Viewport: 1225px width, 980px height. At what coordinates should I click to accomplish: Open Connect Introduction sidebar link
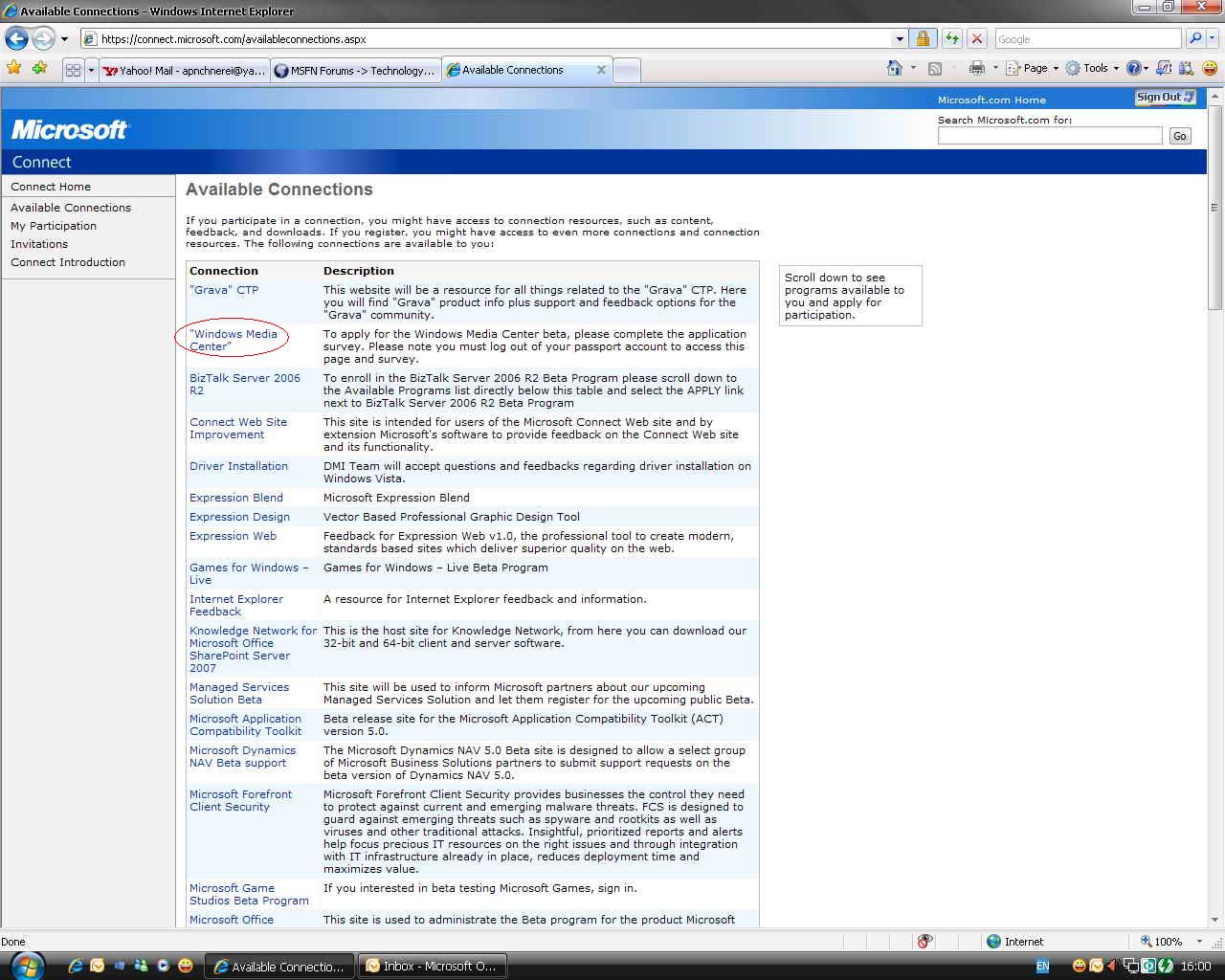tap(68, 262)
